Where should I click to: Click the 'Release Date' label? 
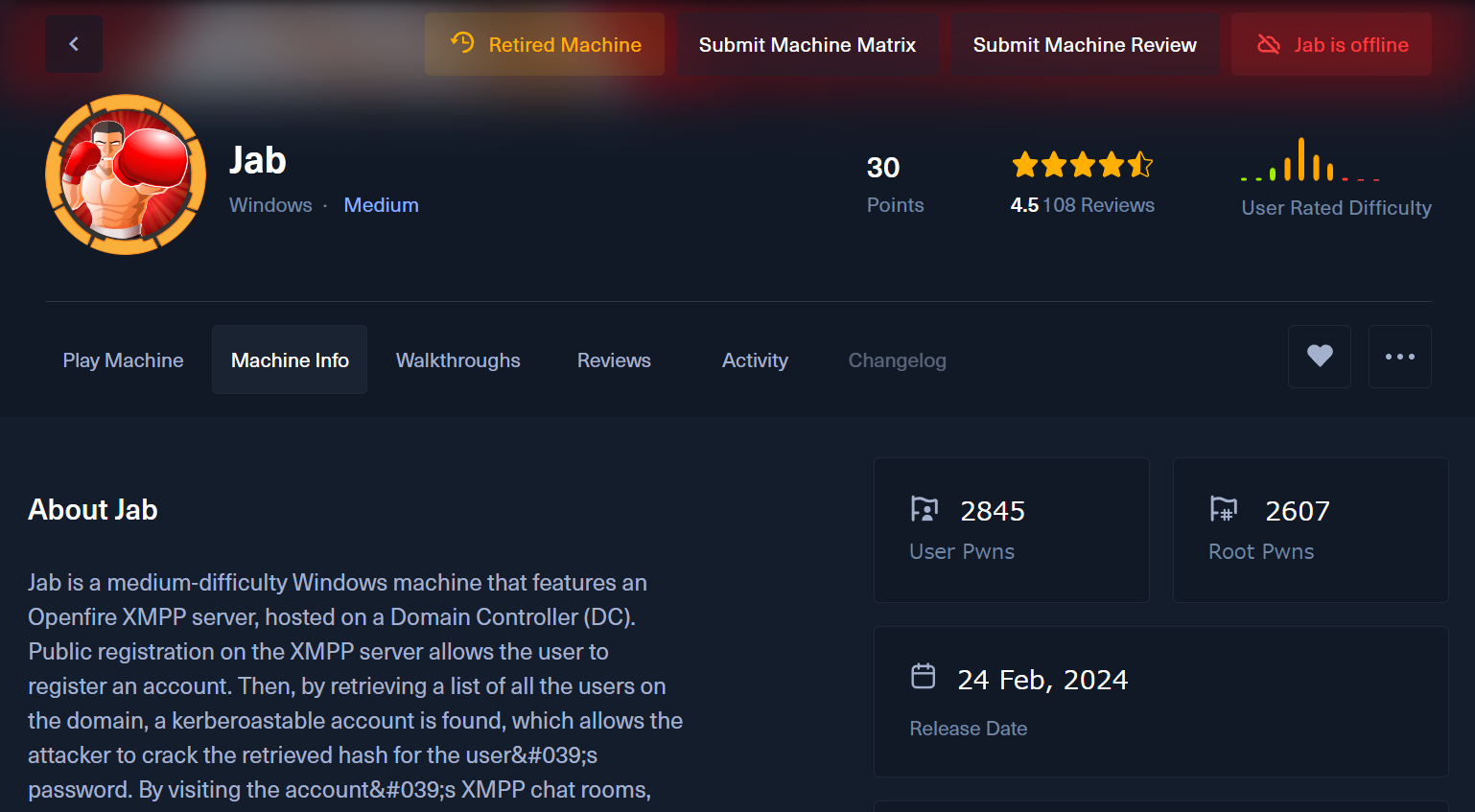[x=969, y=729]
